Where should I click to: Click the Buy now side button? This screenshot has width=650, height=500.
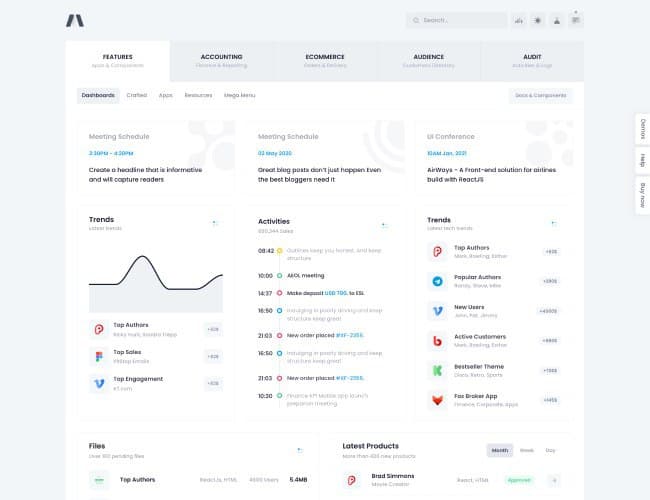(x=641, y=195)
